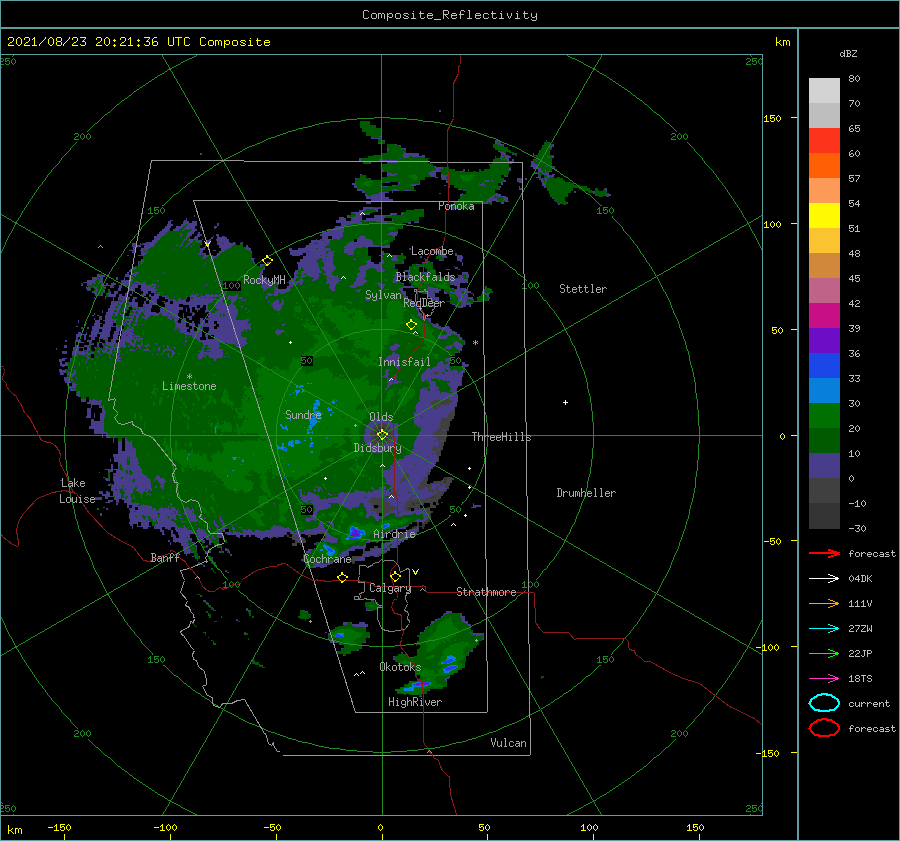Click the Ponoka city label
The height and width of the screenshot is (841, 900).
pyautogui.click(x=456, y=206)
